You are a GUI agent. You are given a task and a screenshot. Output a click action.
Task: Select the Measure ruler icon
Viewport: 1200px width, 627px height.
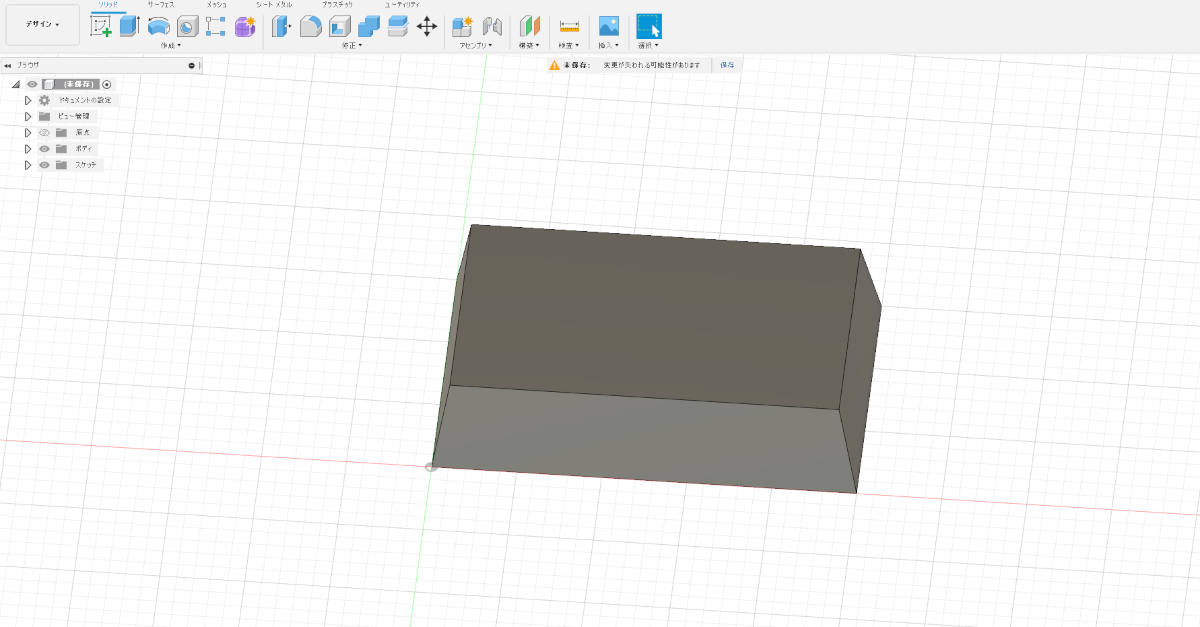pos(569,26)
